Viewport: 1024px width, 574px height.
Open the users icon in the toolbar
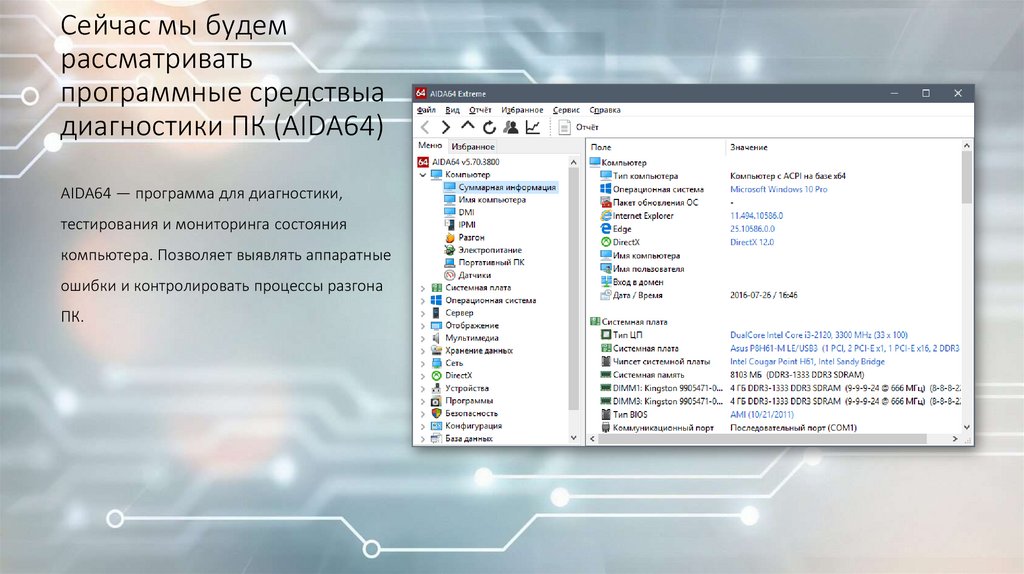click(511, 127)
